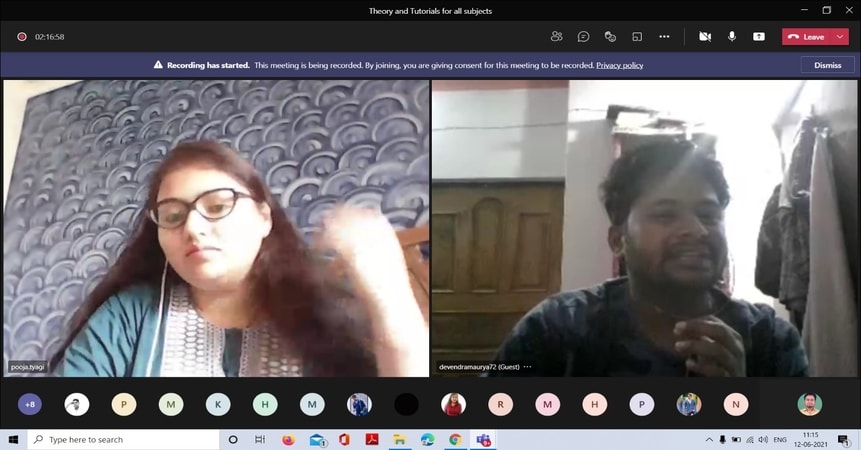Open the More actions ellipsis menu
Viewport: 861px width, 450px height.
tap(664, 36)
